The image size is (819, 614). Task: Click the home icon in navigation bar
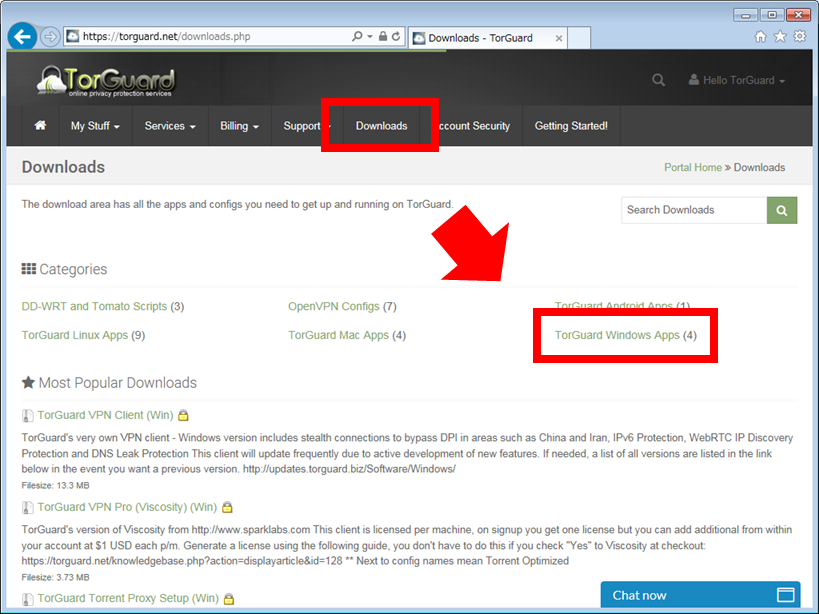click(40, 125)
